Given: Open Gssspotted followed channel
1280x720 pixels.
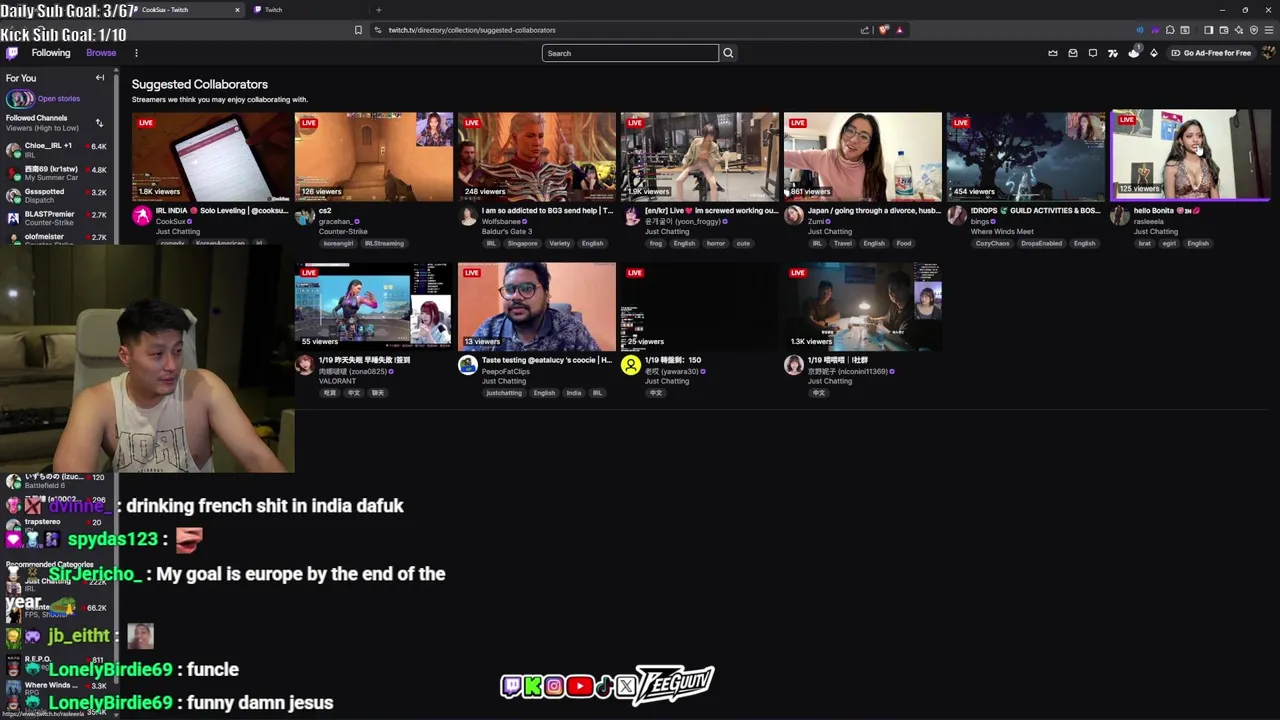Looking at the screenshot, I should point(58,195).
